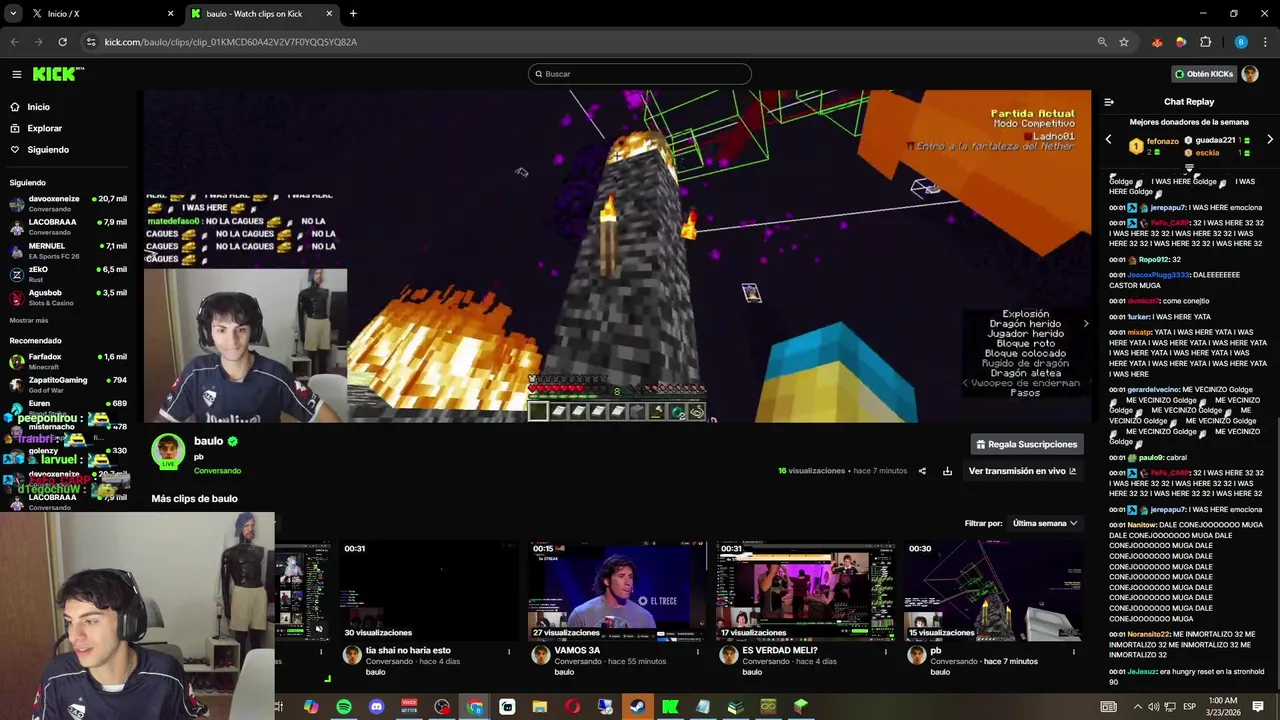Open Farfadox recommended channel
The width and height of the screenshot is (1280, 720).
(x=68, y=362)
